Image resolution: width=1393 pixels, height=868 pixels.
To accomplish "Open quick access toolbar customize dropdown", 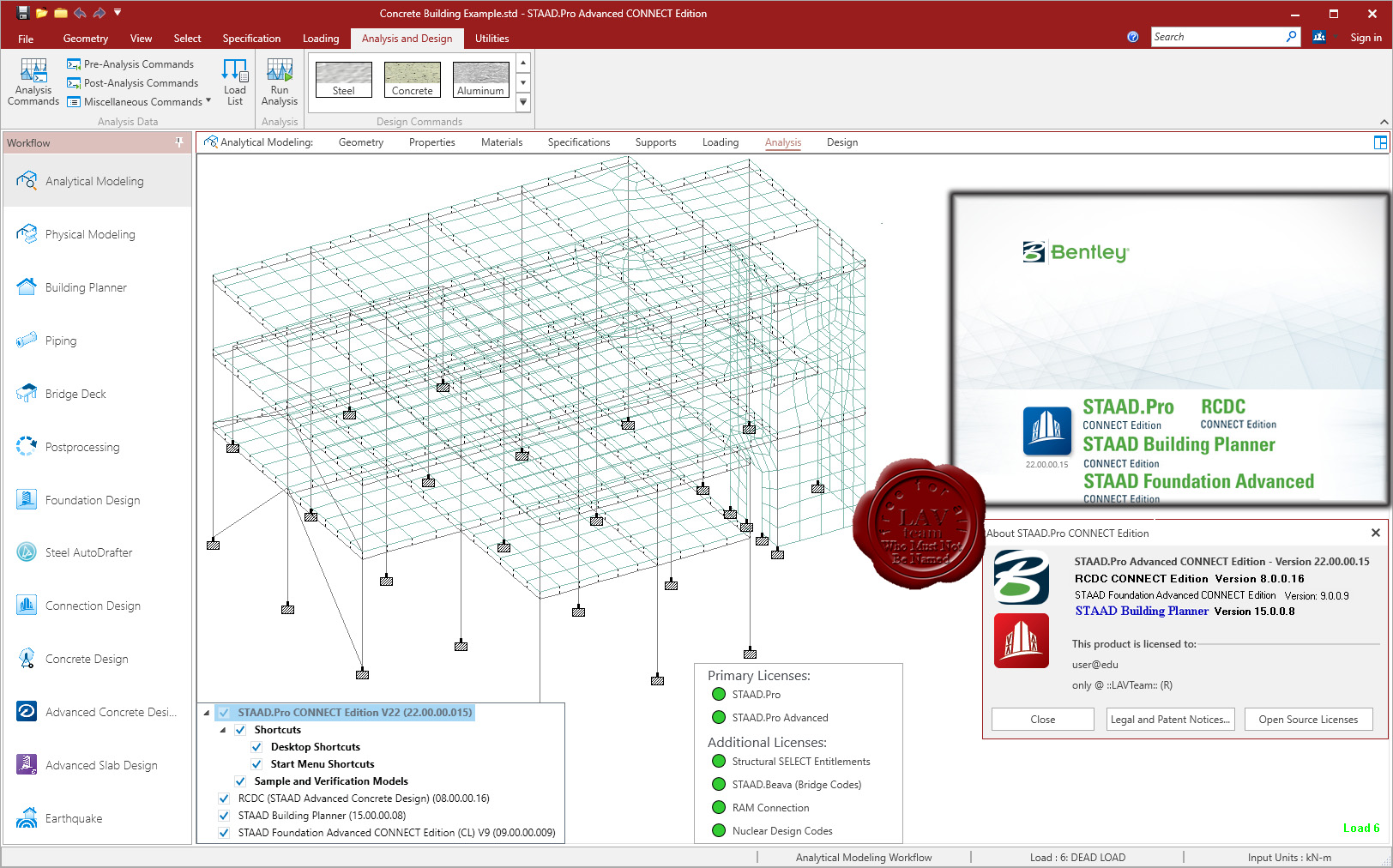I will (118, 13).
